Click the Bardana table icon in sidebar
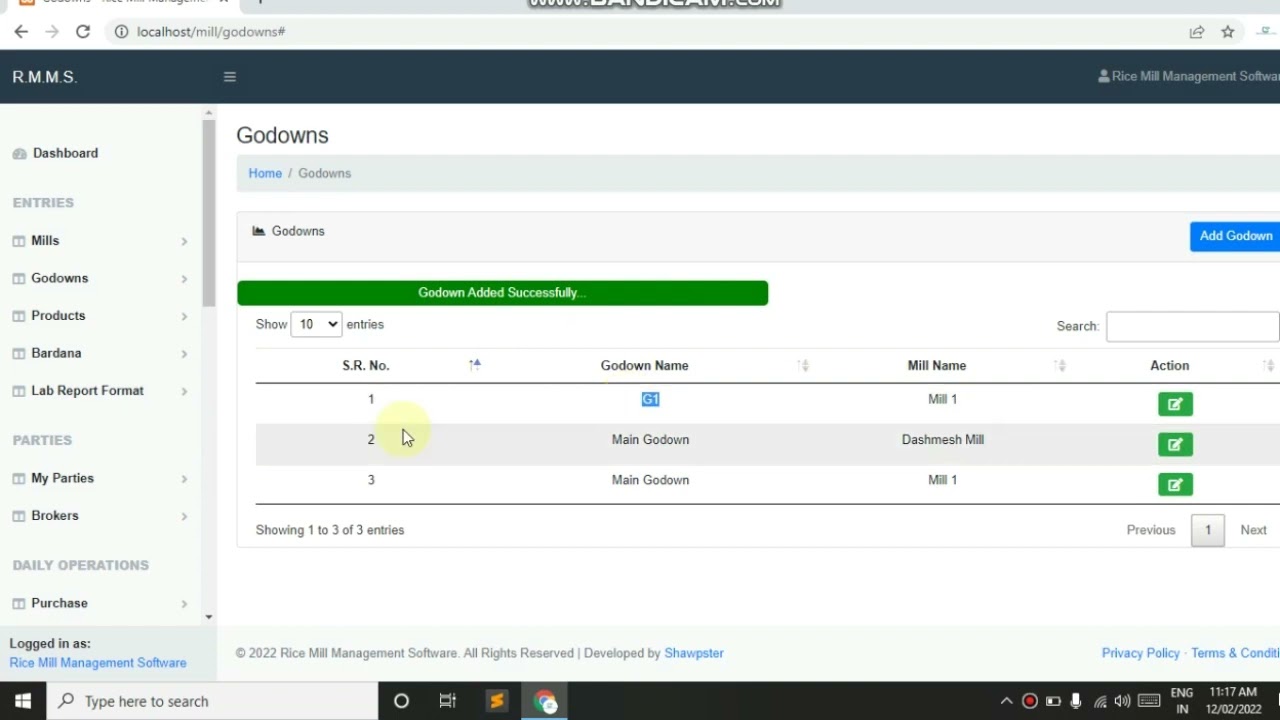The width and height of the screenshot is (1280, 720). click(19, 354)
